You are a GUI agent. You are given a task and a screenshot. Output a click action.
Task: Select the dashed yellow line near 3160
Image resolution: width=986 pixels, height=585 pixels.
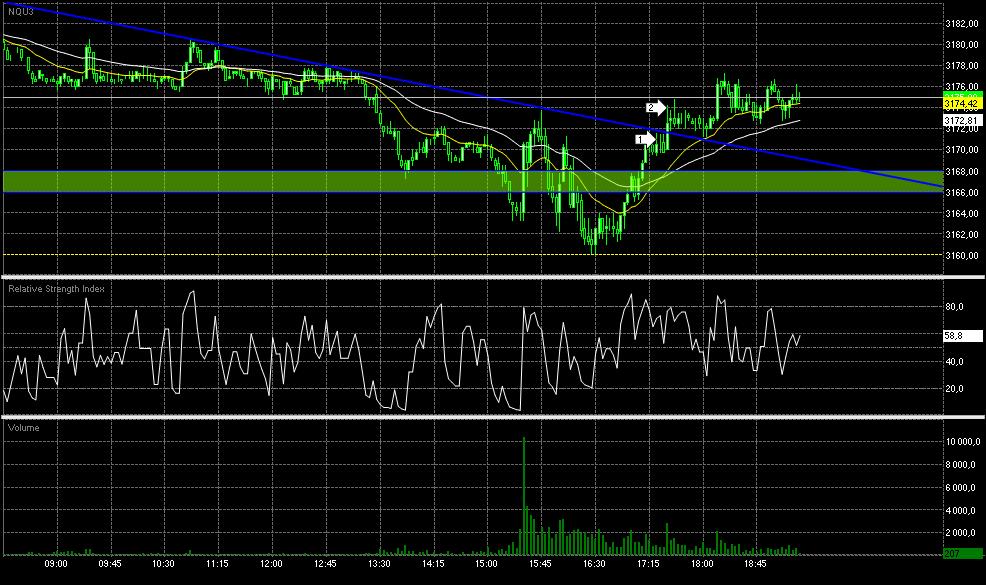473,255
